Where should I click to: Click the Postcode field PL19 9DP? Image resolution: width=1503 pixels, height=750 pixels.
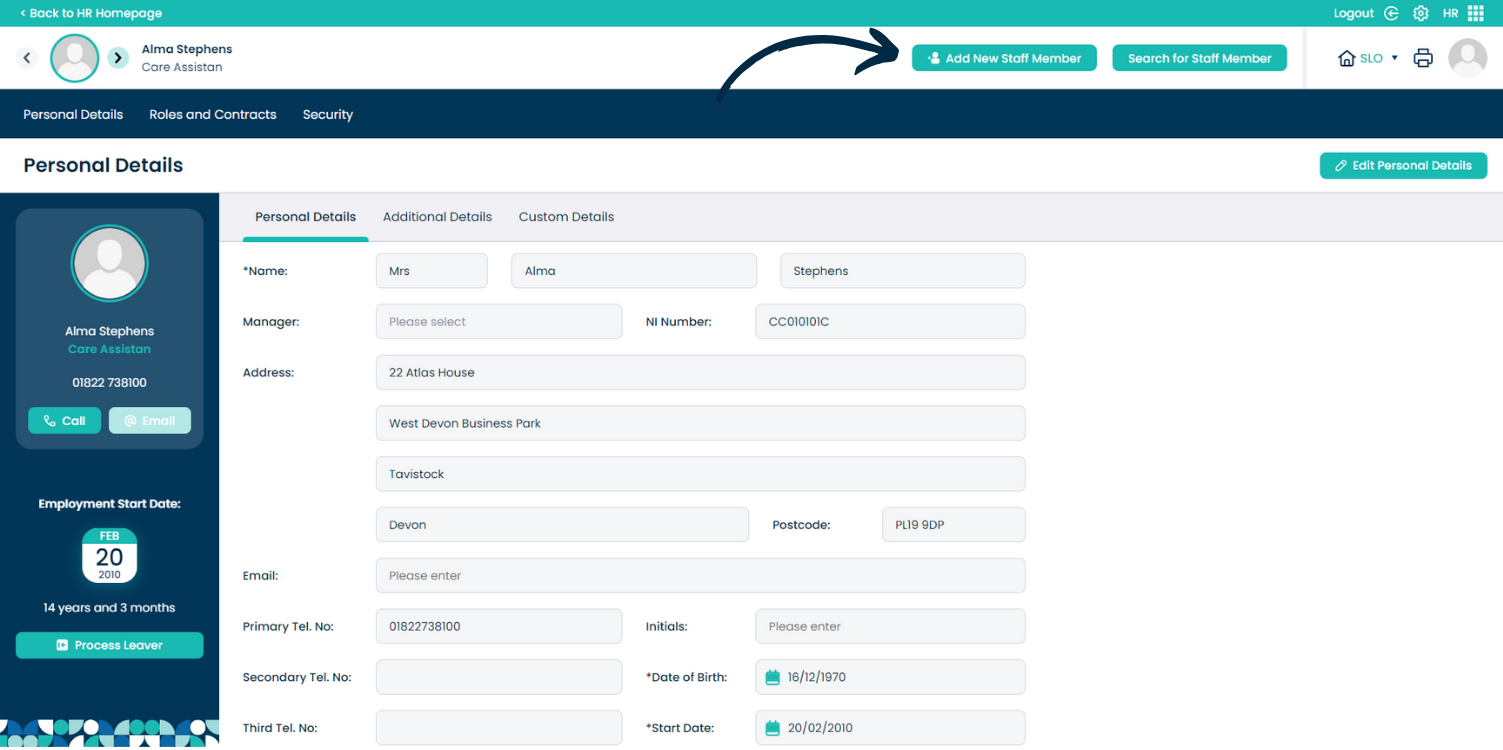954,525
